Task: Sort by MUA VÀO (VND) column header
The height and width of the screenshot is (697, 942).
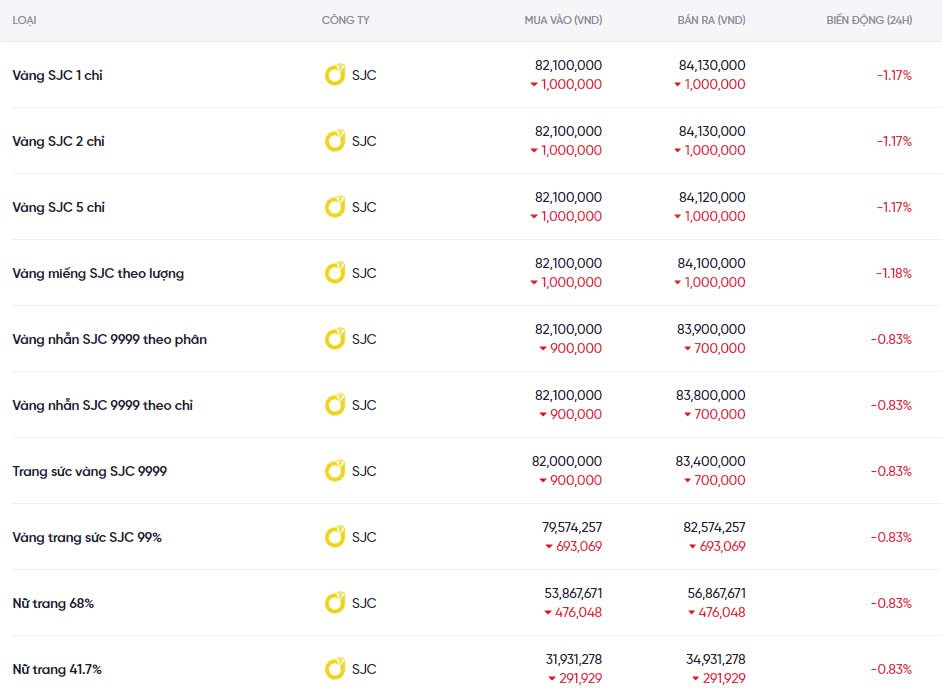Action: pos(563,20)
